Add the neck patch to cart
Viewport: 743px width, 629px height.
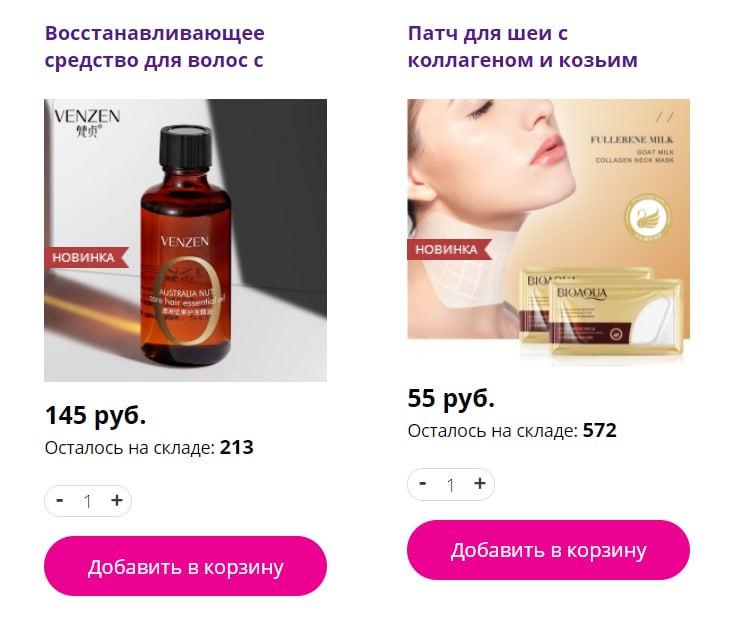click(x=548, y=550)
